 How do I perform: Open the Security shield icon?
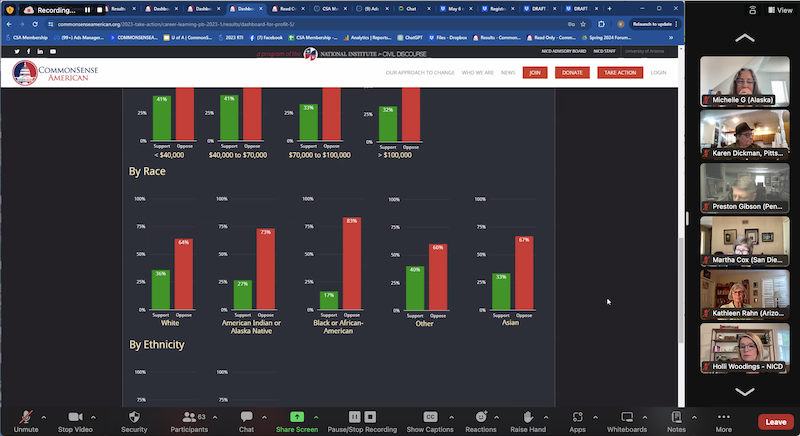click(x=134, y=416)
